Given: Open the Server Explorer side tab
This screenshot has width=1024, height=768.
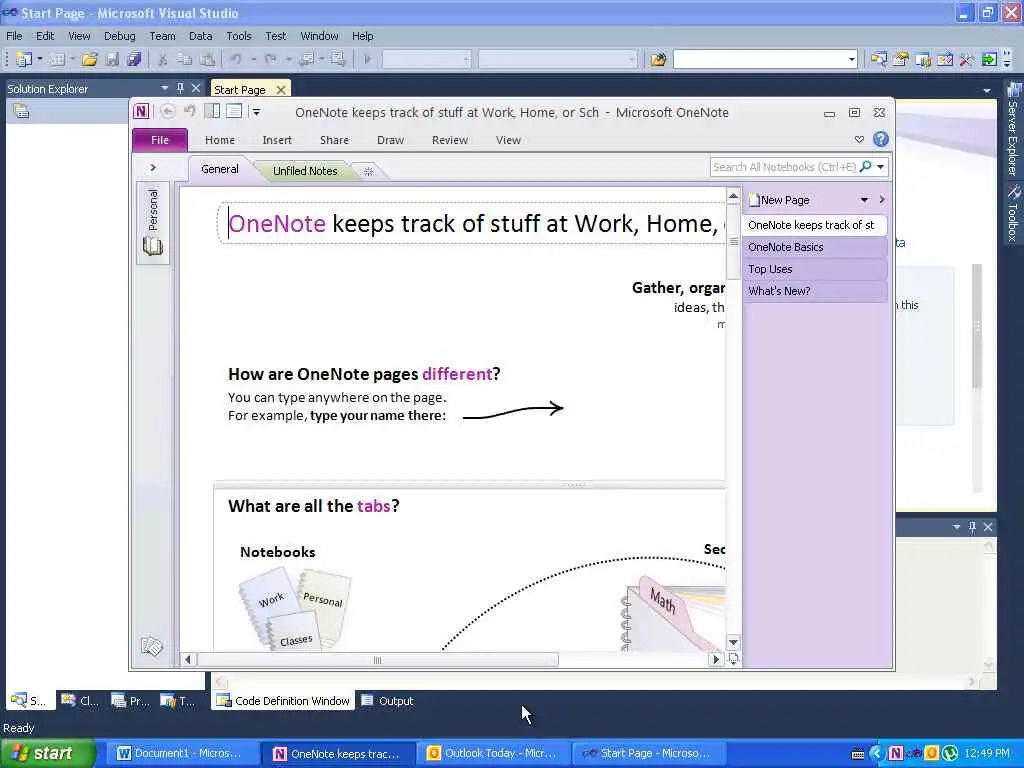Looking at the screenshot, I should pyautogui.click(x=1014, y=129).
